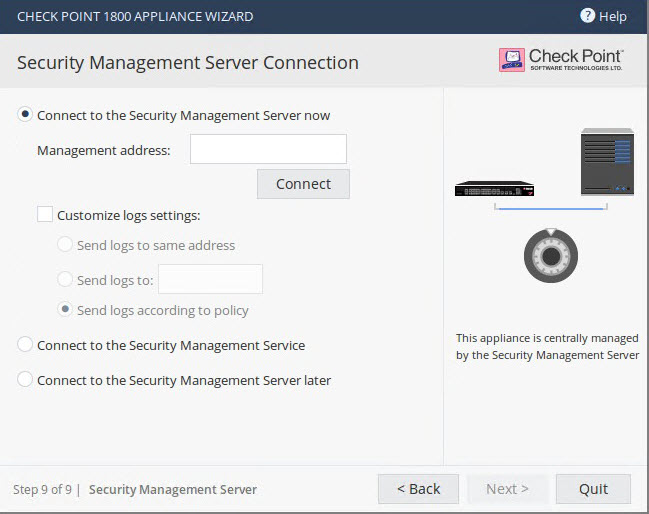Click the blue connection line between devices

(x=550, y=208)
